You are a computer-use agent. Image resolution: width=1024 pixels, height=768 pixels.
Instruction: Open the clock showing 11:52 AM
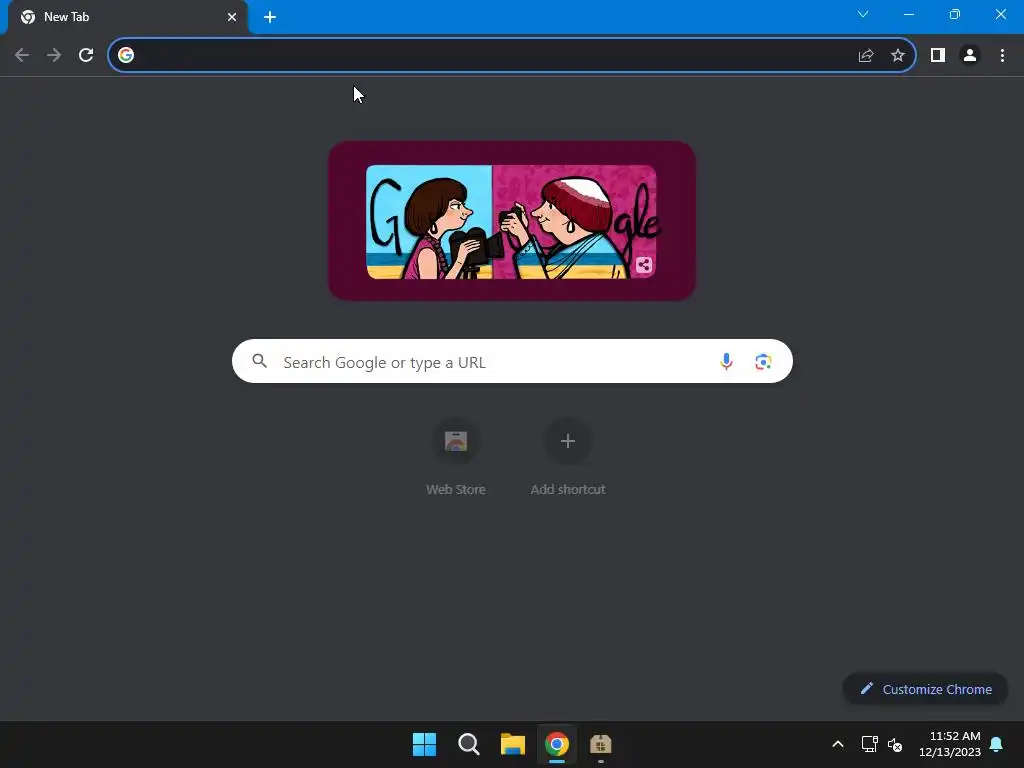tap(950, 744)
